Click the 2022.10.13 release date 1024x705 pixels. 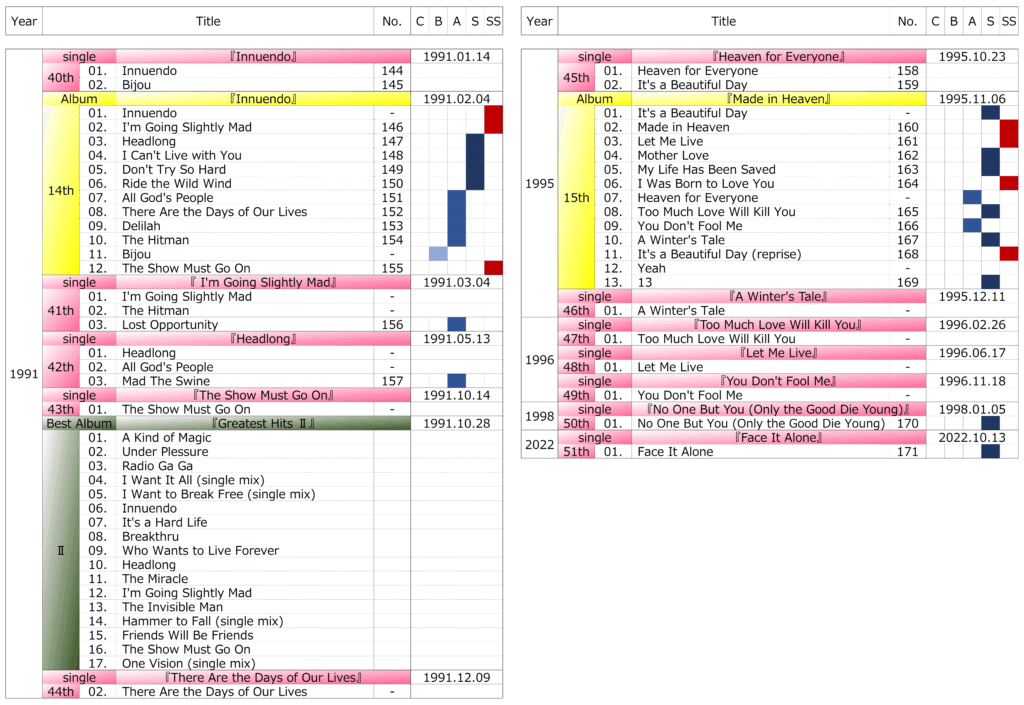972,437
